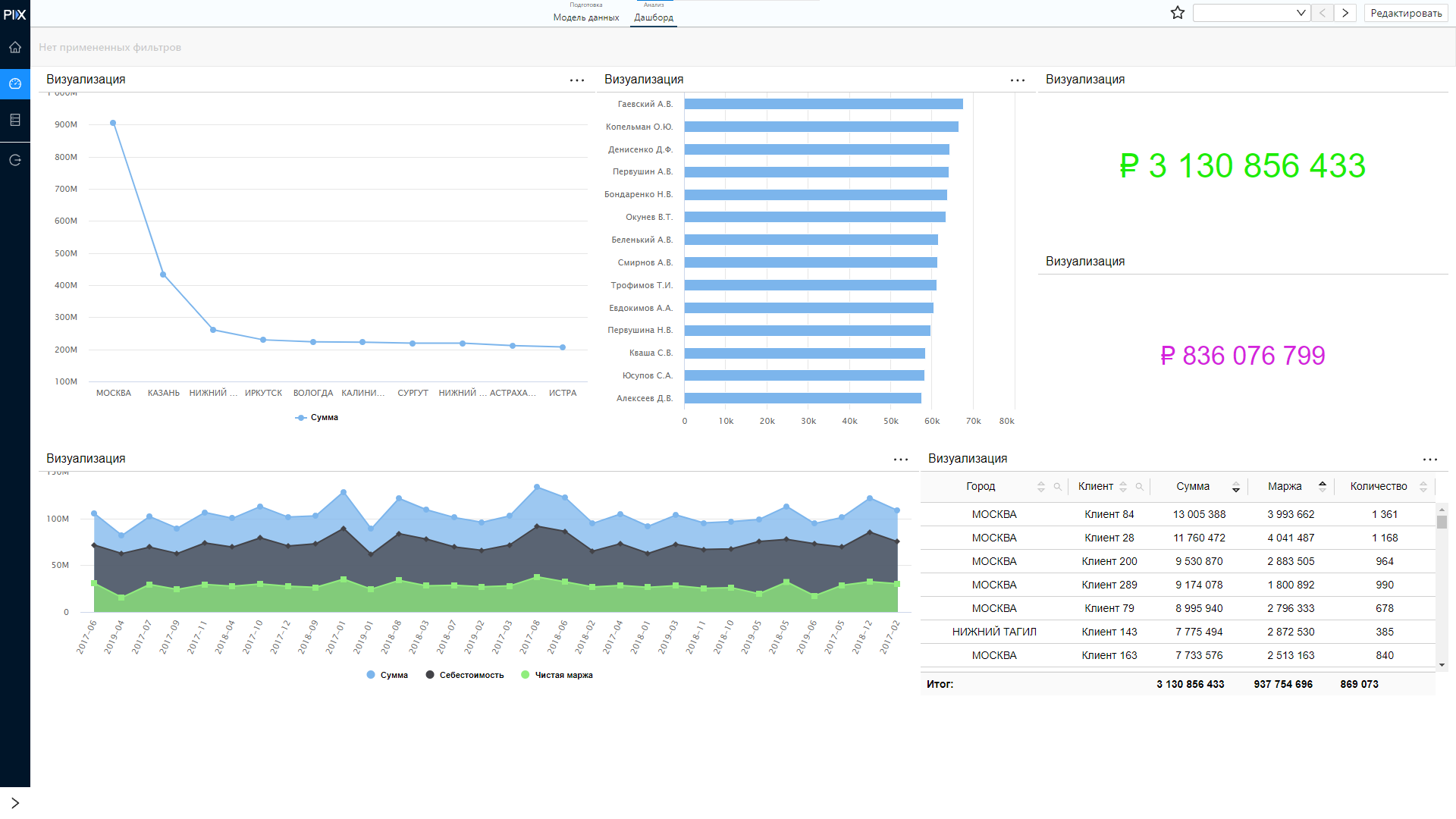Open the table visualization's three-dot menu
The width and height of the screenshot is (1456, 819).
1430,460
